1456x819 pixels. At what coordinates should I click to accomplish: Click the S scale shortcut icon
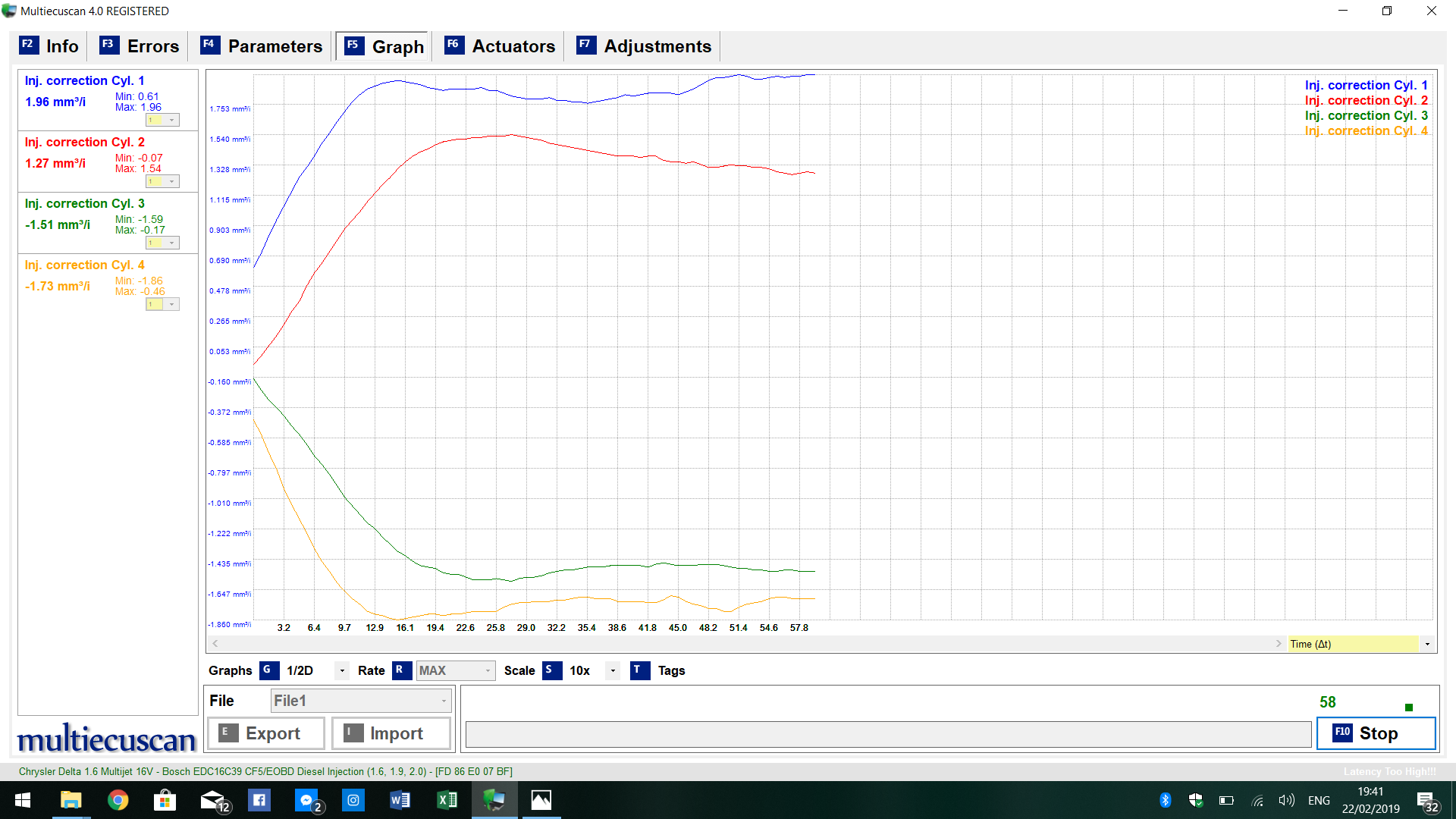click(551, 670)
